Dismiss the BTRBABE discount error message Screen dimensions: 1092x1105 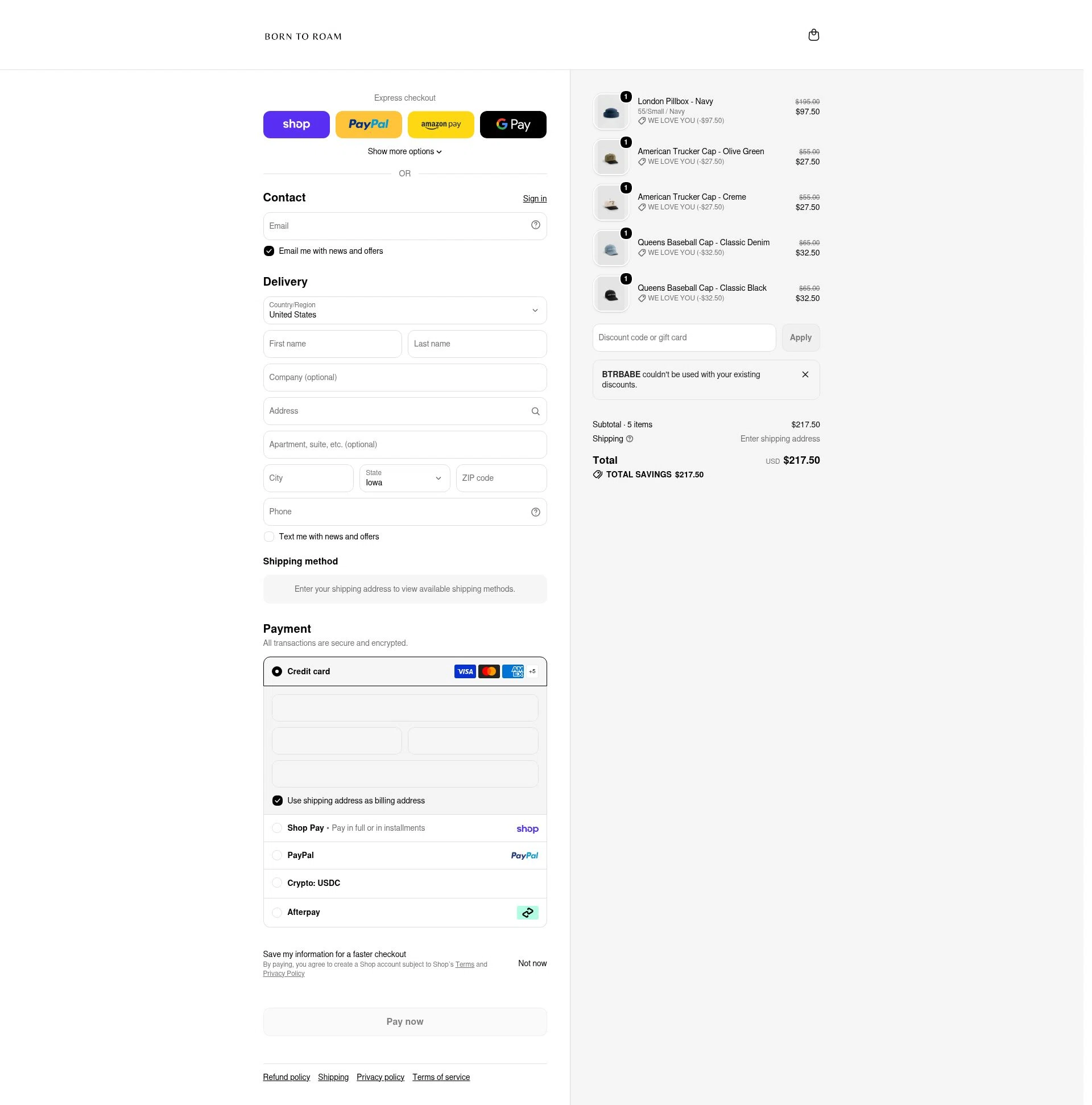point(805,374)
